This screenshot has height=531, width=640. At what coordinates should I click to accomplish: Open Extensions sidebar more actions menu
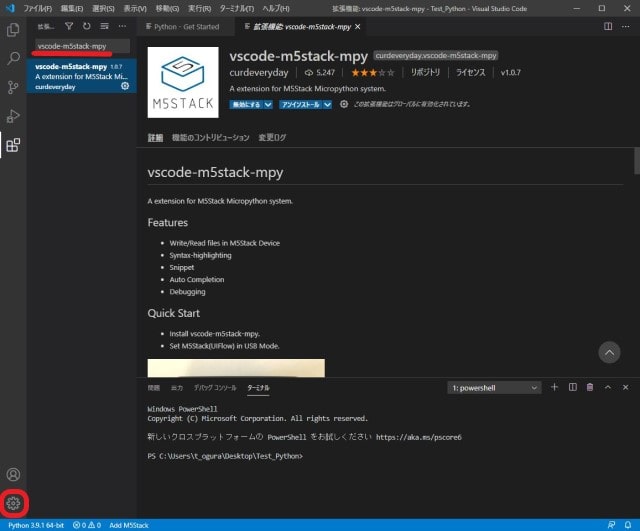[x=122, y=26]
